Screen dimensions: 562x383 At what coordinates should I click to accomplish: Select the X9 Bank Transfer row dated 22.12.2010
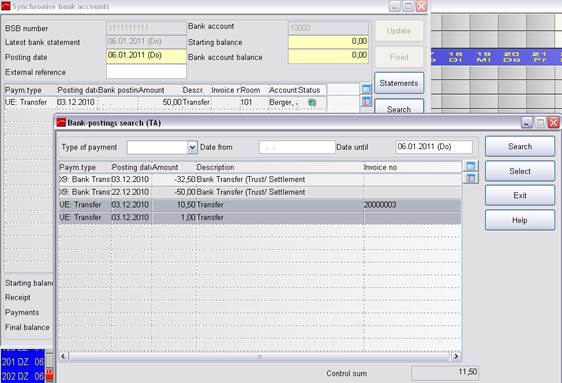coord(260,192)
